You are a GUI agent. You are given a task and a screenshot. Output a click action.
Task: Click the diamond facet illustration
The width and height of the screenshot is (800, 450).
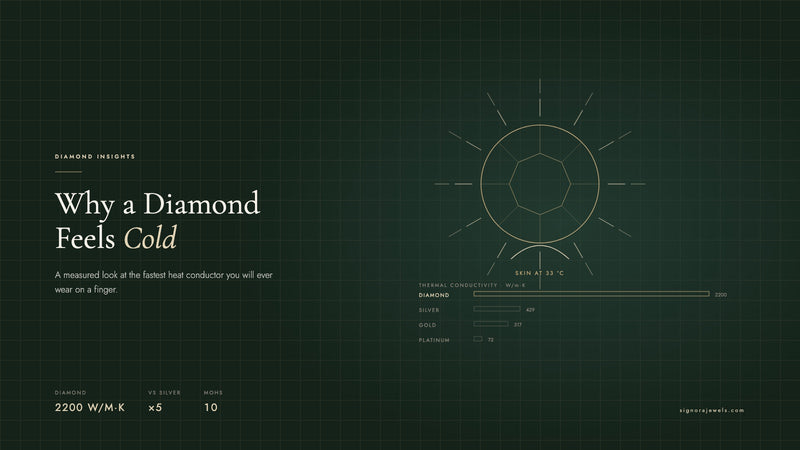(x=540, y=184)
